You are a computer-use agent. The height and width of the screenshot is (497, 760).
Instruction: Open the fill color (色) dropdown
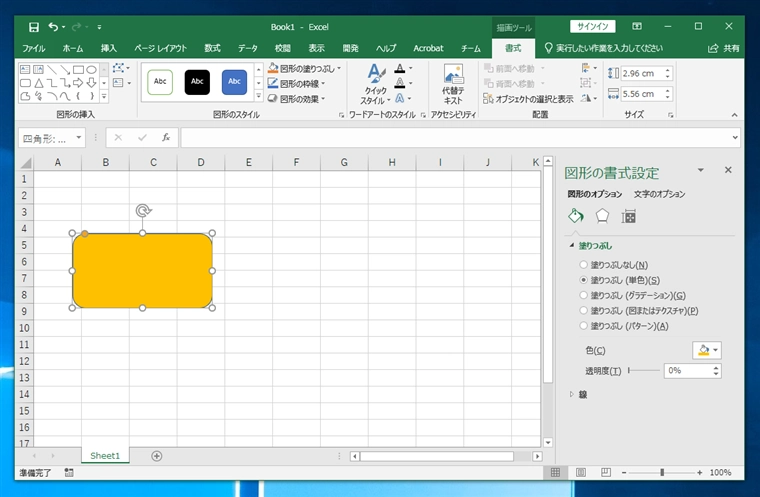707,350
